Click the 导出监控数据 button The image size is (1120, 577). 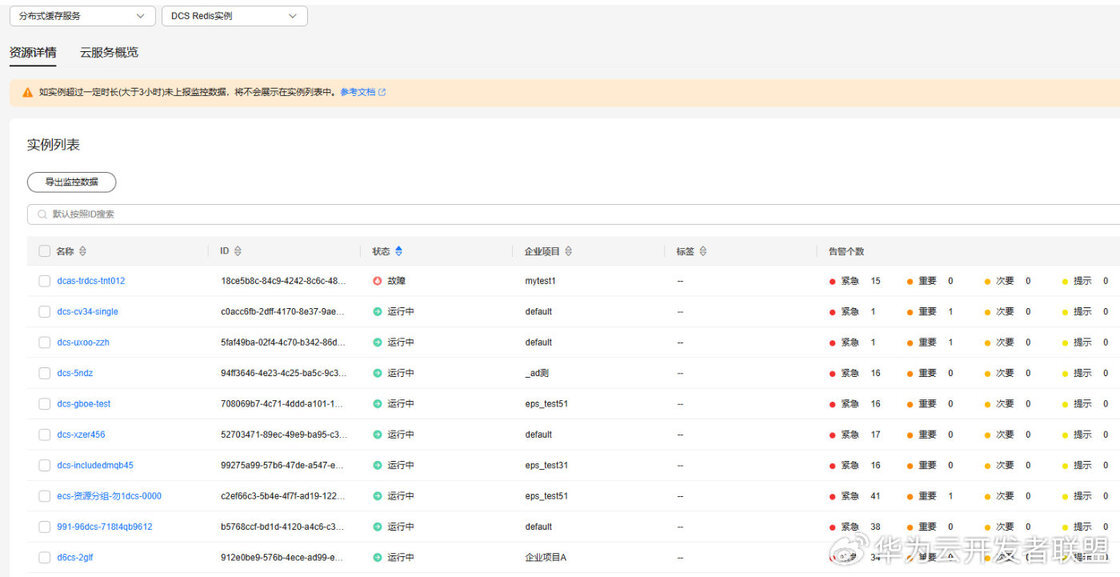coord(71,182)
